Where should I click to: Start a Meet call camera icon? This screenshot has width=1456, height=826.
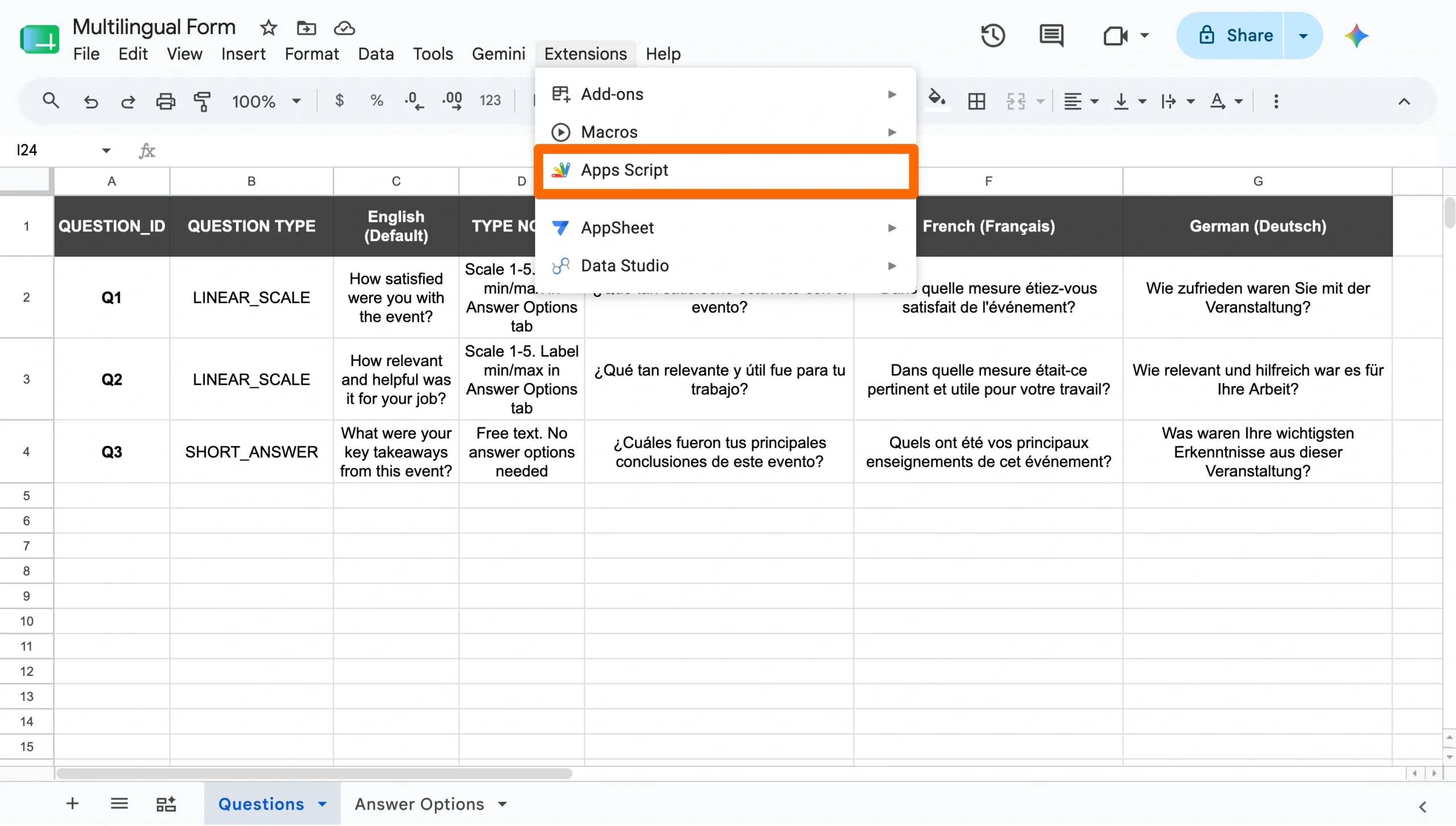pos(1115,36)
